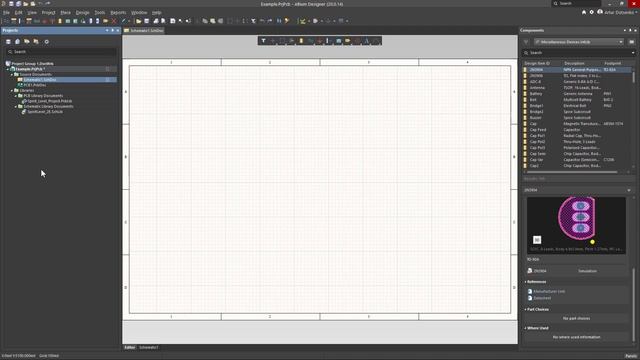Click the save icon in title bar quick access
This screenshot has width=640, height=360.
[x=11, y=4]
